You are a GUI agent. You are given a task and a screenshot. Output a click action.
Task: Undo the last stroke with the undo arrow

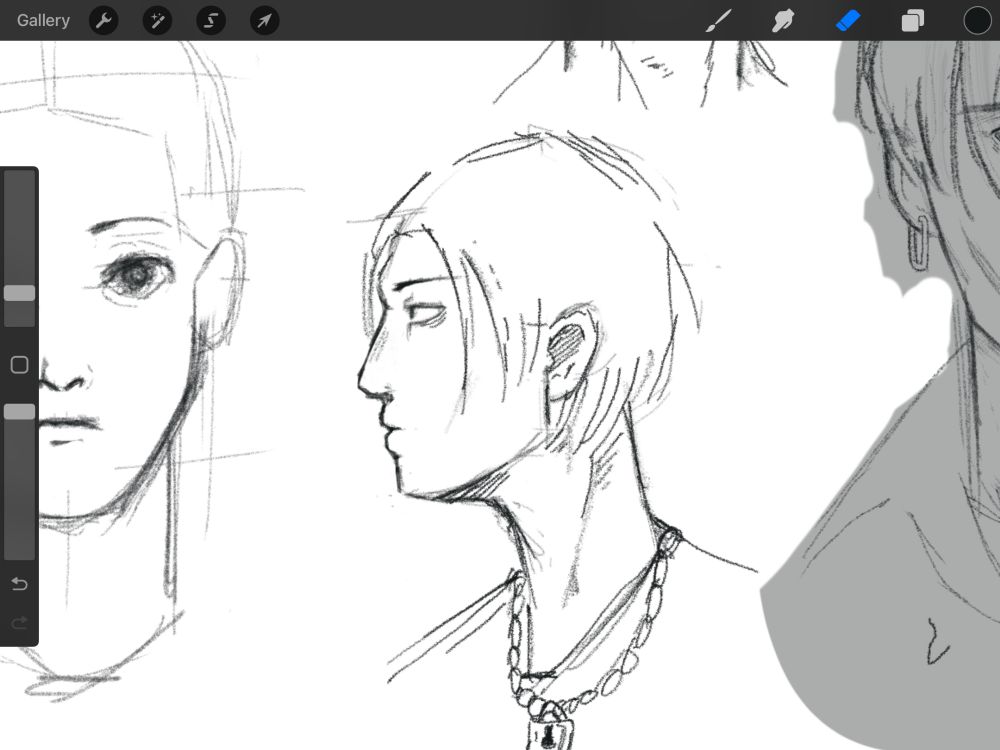[19, 584]
